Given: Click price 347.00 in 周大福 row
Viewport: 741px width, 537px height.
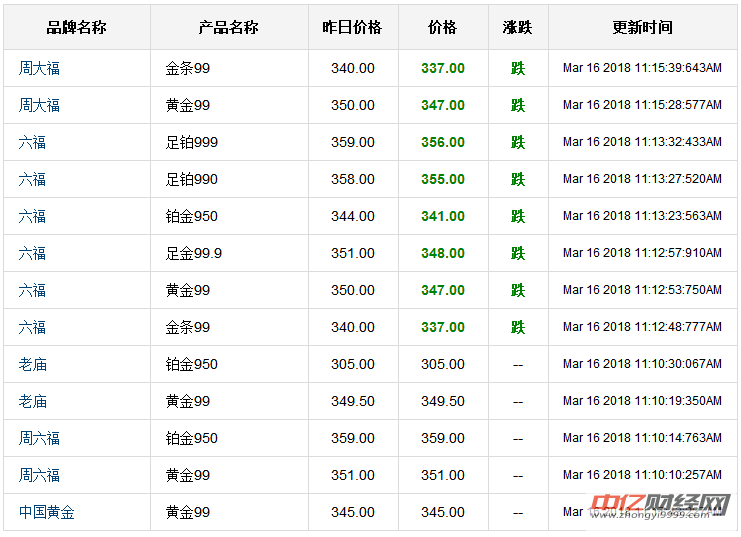Looking at the screenshot, I should 443,105.
